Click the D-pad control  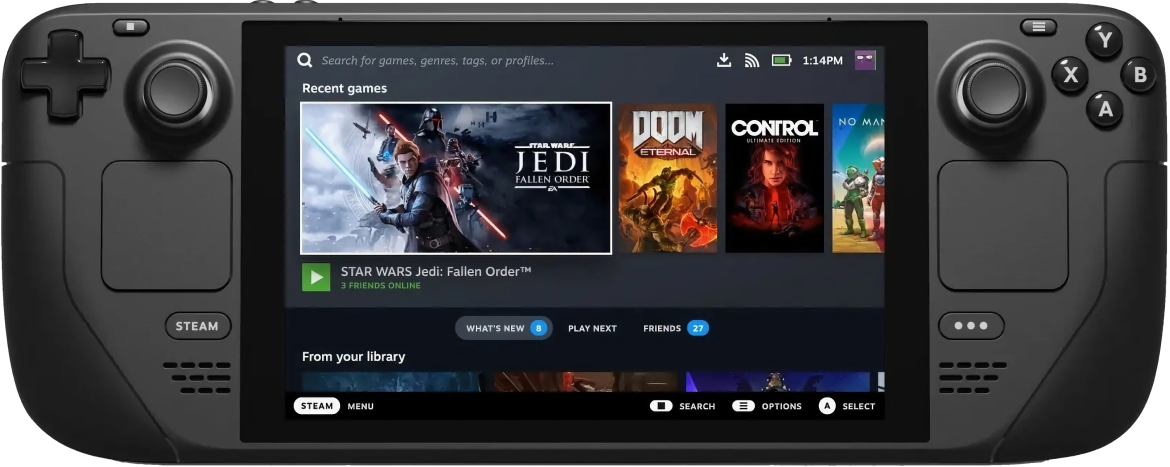(66, 75)
